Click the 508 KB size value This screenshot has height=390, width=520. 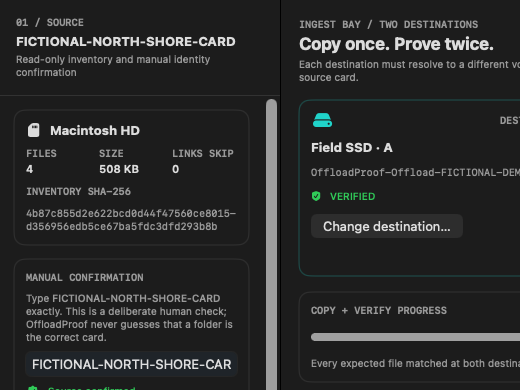point(119,169)
